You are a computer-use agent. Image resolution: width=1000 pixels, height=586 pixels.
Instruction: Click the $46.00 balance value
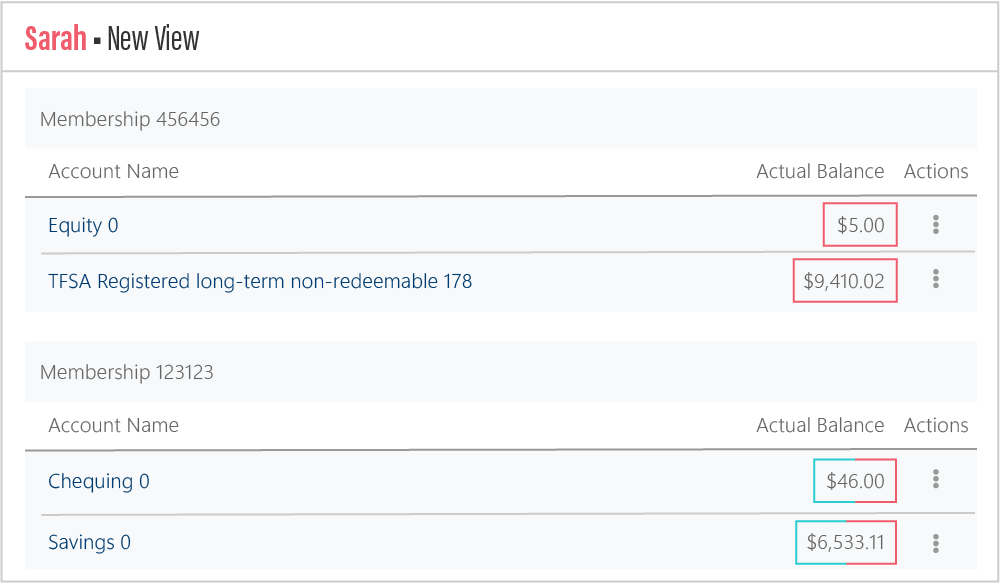coord(855,481)
